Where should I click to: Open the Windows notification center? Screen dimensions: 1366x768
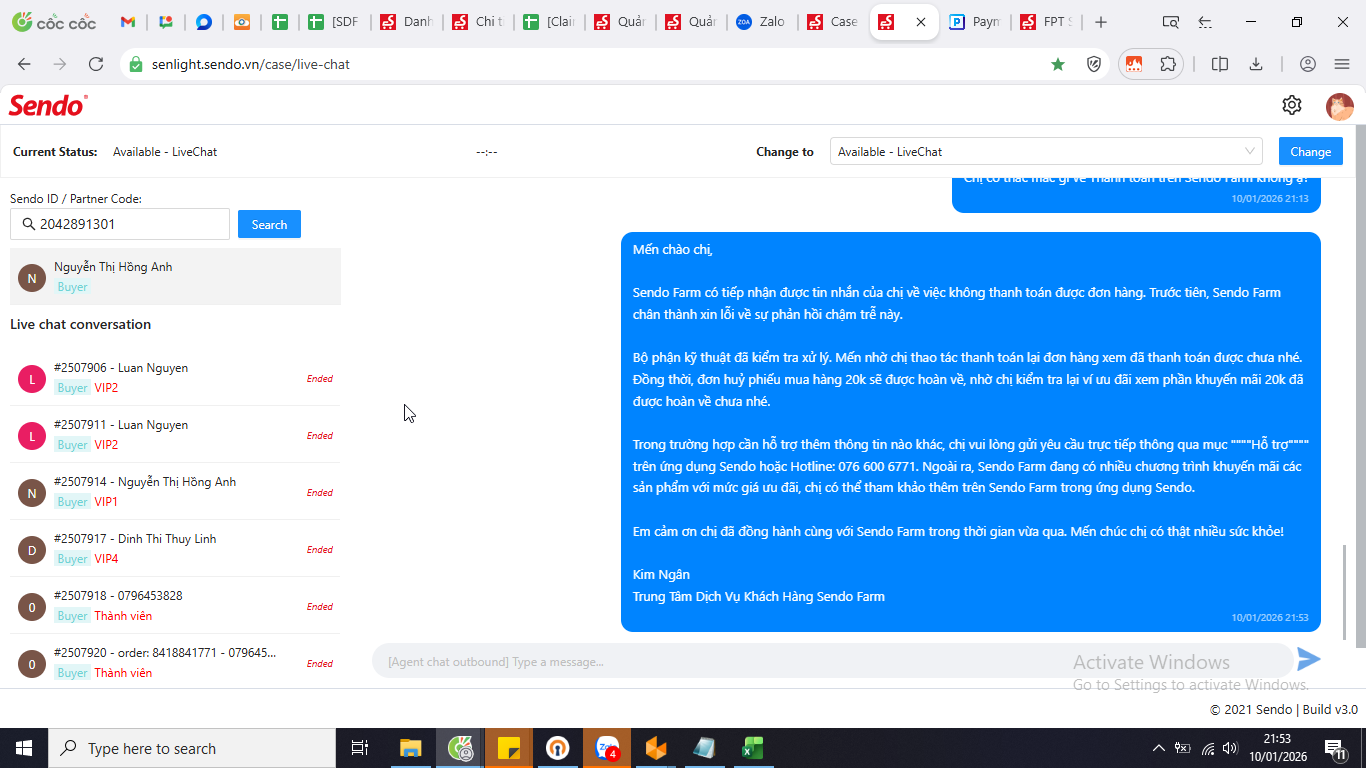[1334, 748]
